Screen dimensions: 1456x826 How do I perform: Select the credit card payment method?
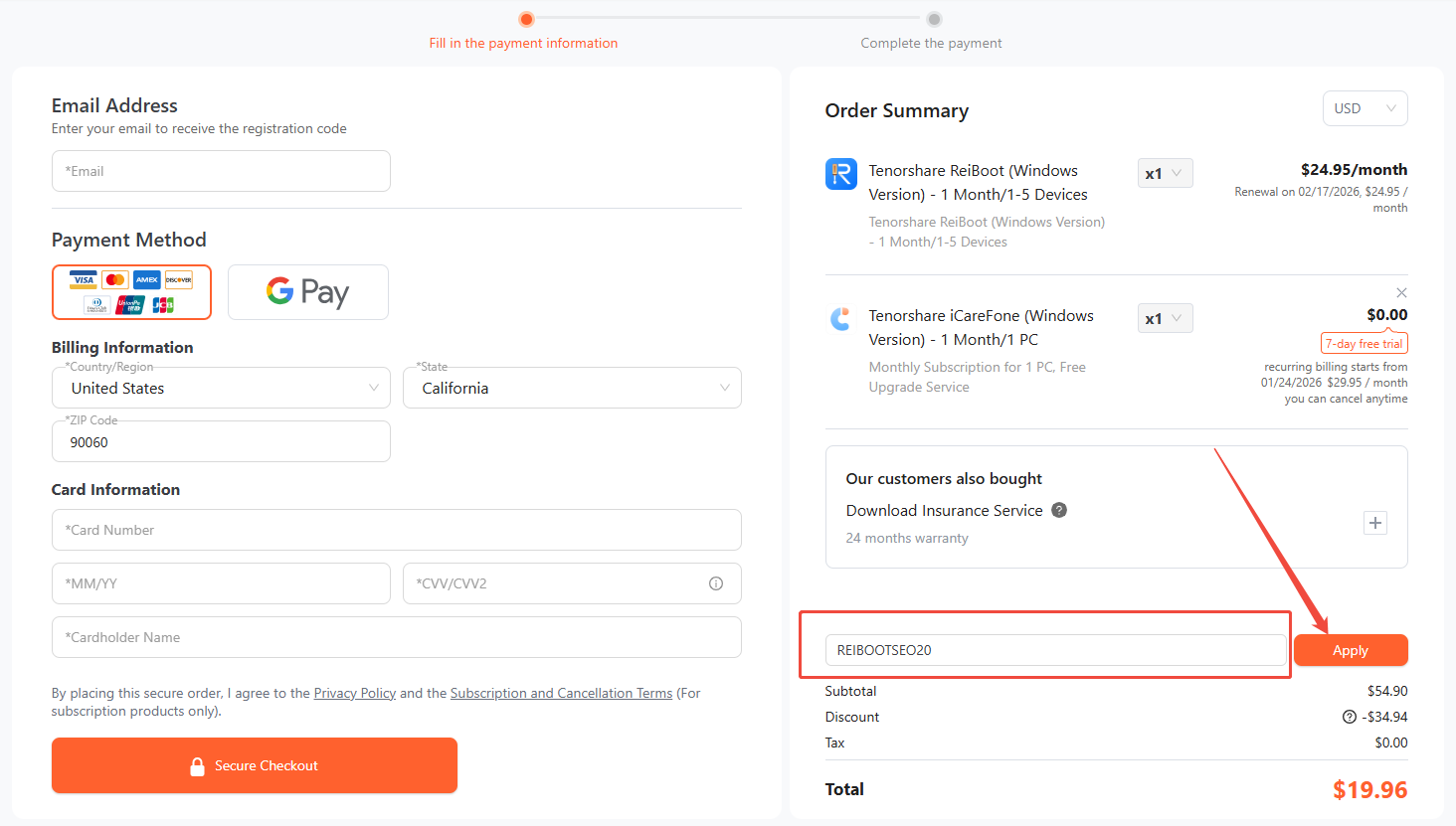(131, 292)
